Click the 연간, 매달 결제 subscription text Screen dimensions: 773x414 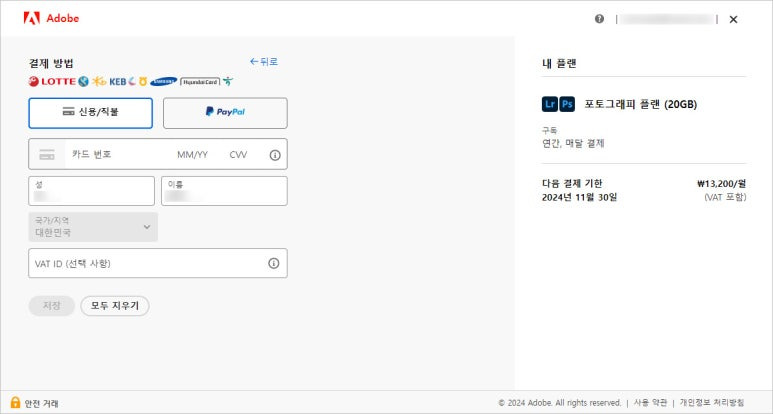pyautogui.click(x=573, y=143)
